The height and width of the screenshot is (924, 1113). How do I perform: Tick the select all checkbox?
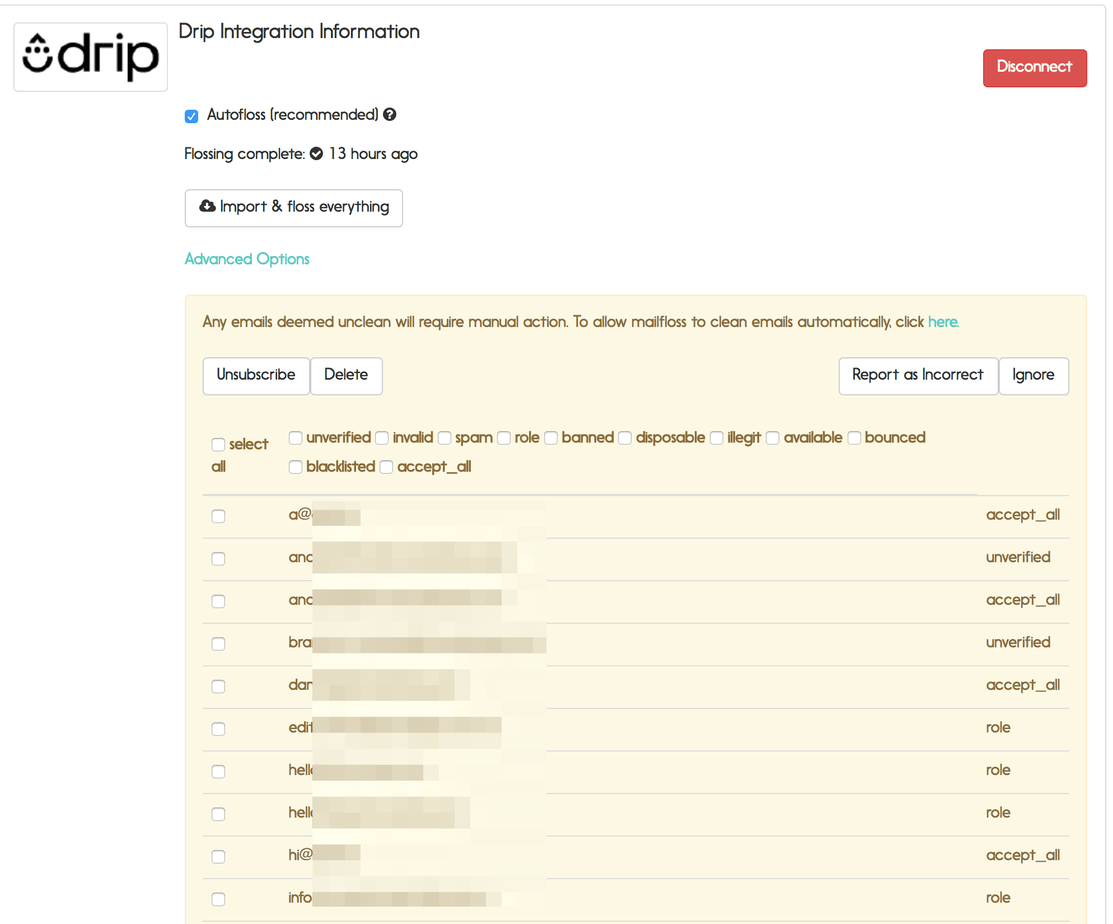[x=218, y=444]
